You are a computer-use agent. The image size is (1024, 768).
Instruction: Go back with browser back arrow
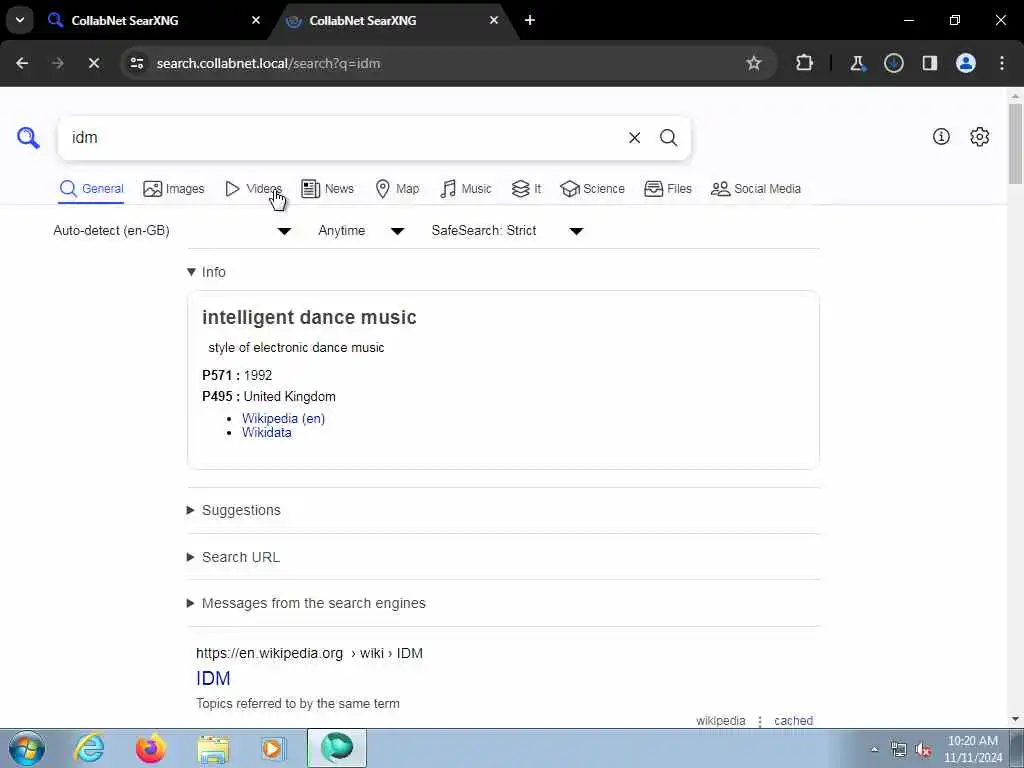(22, 63)
